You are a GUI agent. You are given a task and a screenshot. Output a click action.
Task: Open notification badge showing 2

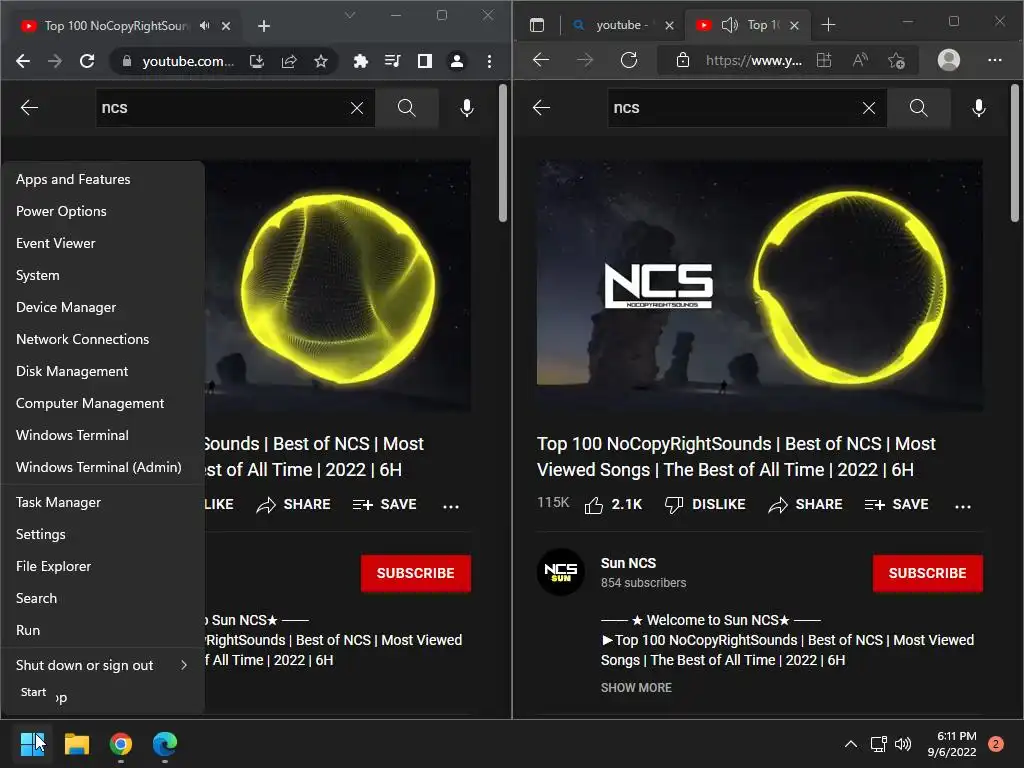click(996, 744)
